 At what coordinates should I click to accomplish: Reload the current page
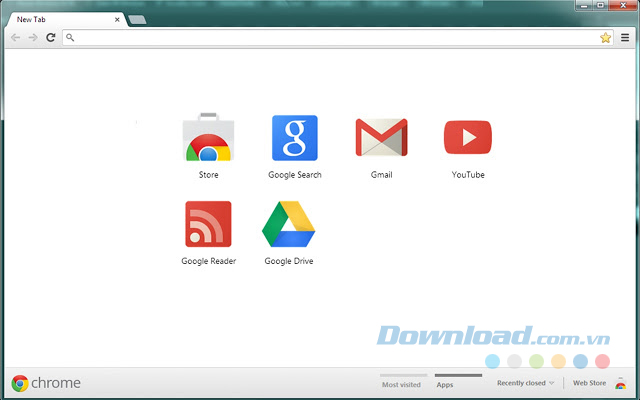51,38
